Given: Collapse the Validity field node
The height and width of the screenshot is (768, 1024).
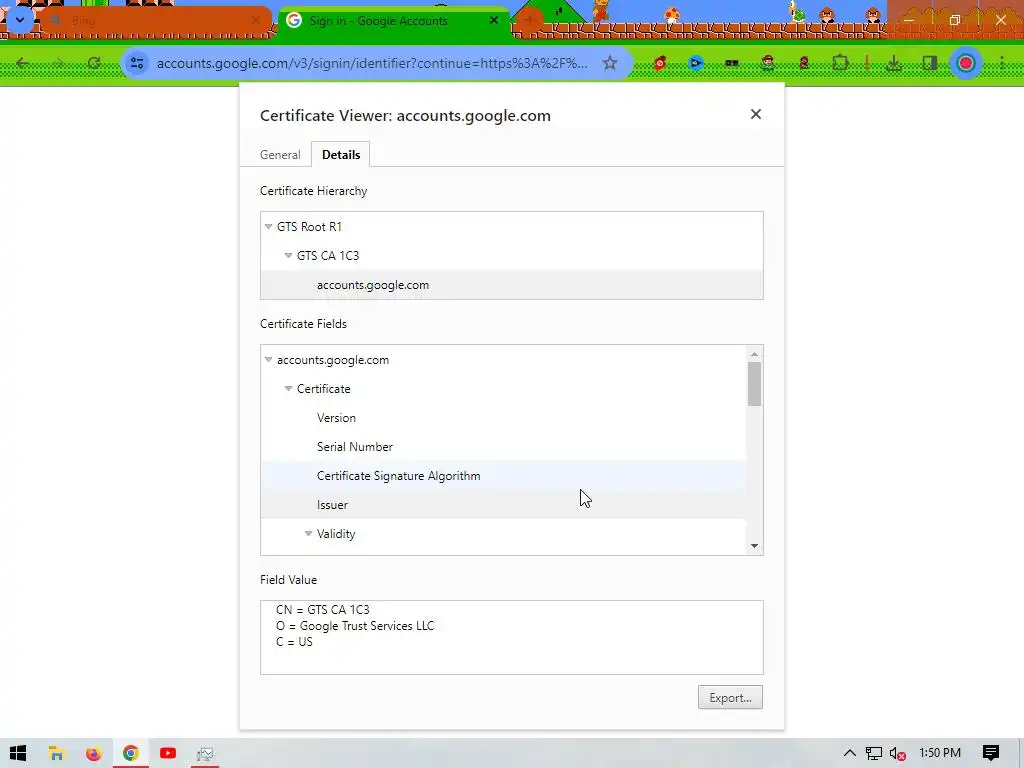Looking at the screenshot, I should click(308, 534).
